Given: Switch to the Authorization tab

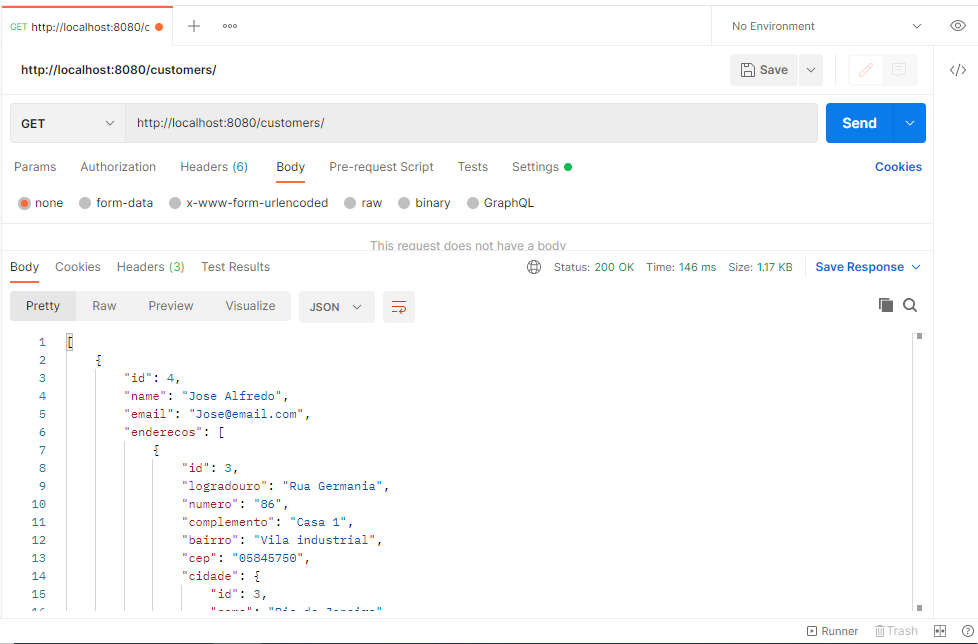Looking at the screenshot, I should tap(118, 167).
